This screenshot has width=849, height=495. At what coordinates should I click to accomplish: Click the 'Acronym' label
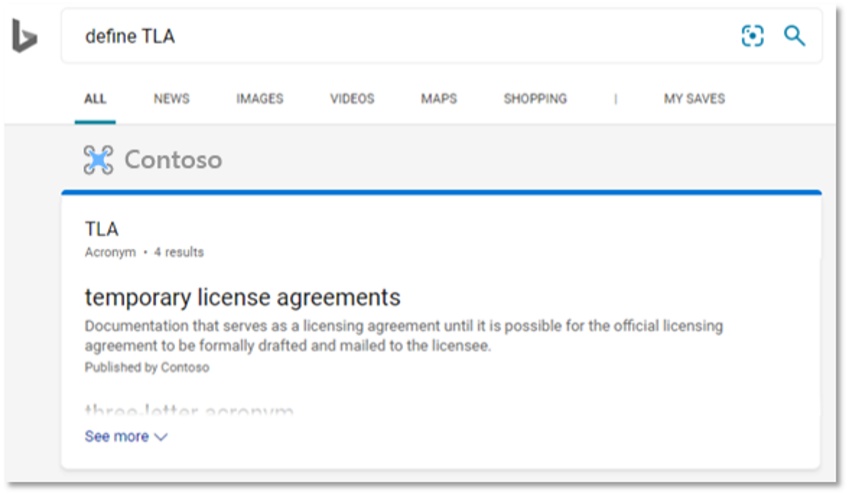point(110,252)
